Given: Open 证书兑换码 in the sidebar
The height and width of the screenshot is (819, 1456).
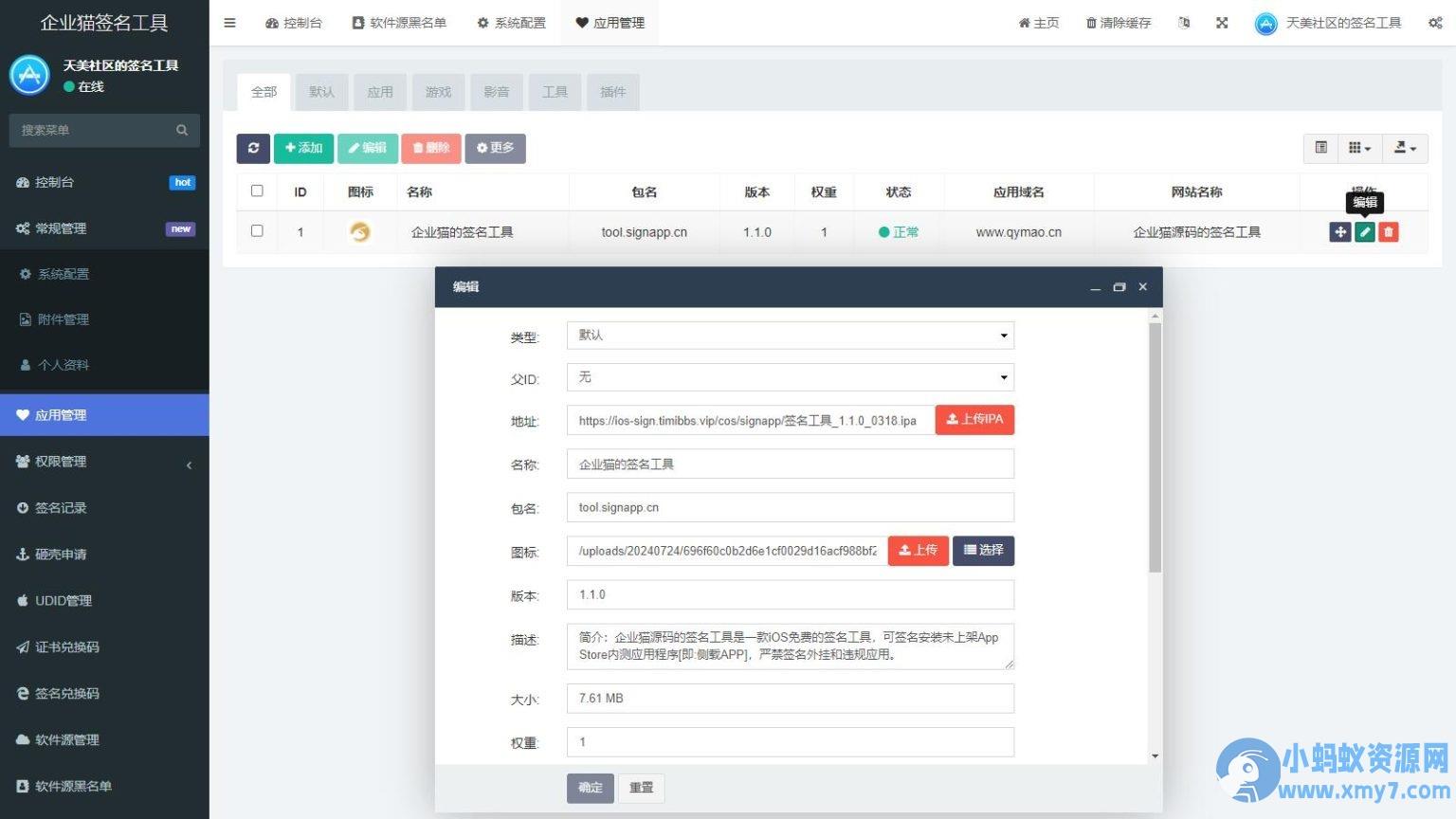Looking at the screenshot, I should tap(104, 647).
